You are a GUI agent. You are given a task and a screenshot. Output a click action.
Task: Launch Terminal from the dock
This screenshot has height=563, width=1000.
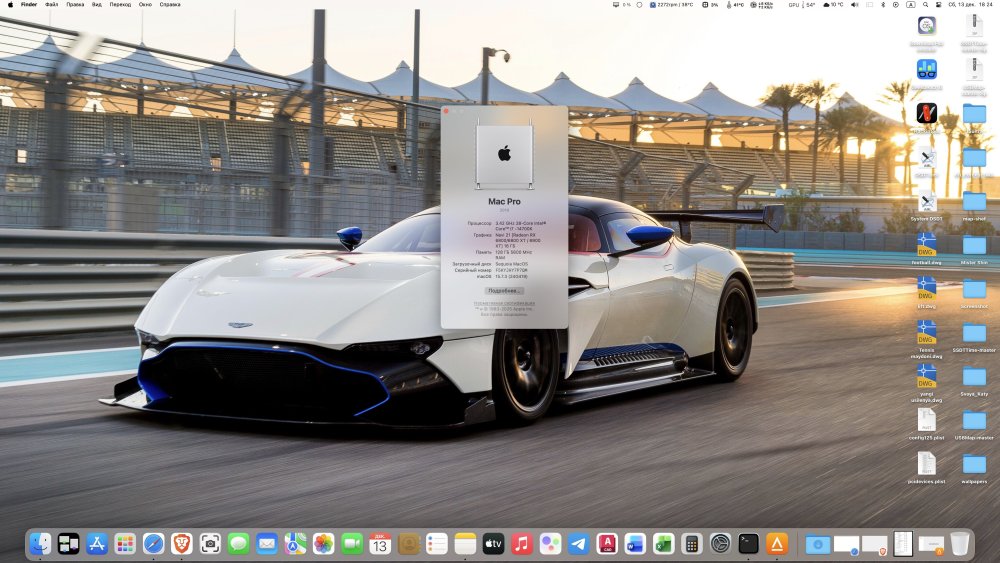pos(748,544)
